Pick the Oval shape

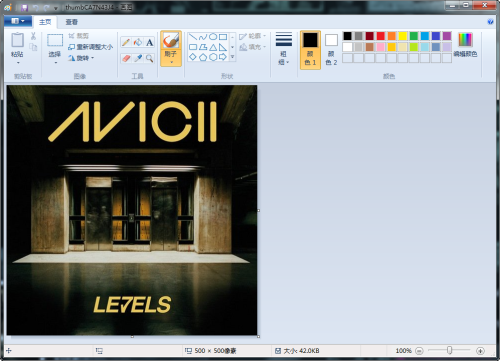[213, 37]
